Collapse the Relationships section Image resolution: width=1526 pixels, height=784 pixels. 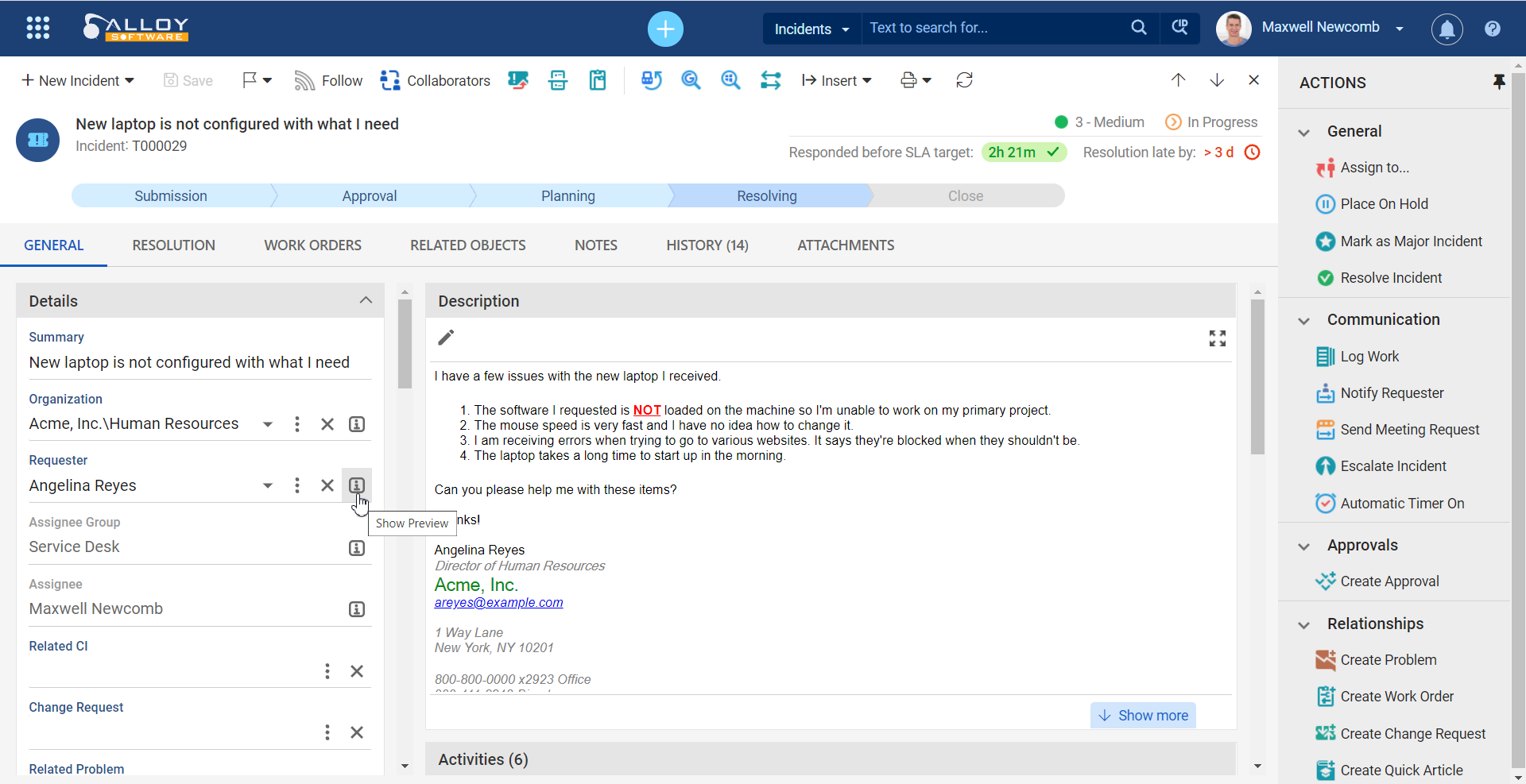tap(1303, 624)
